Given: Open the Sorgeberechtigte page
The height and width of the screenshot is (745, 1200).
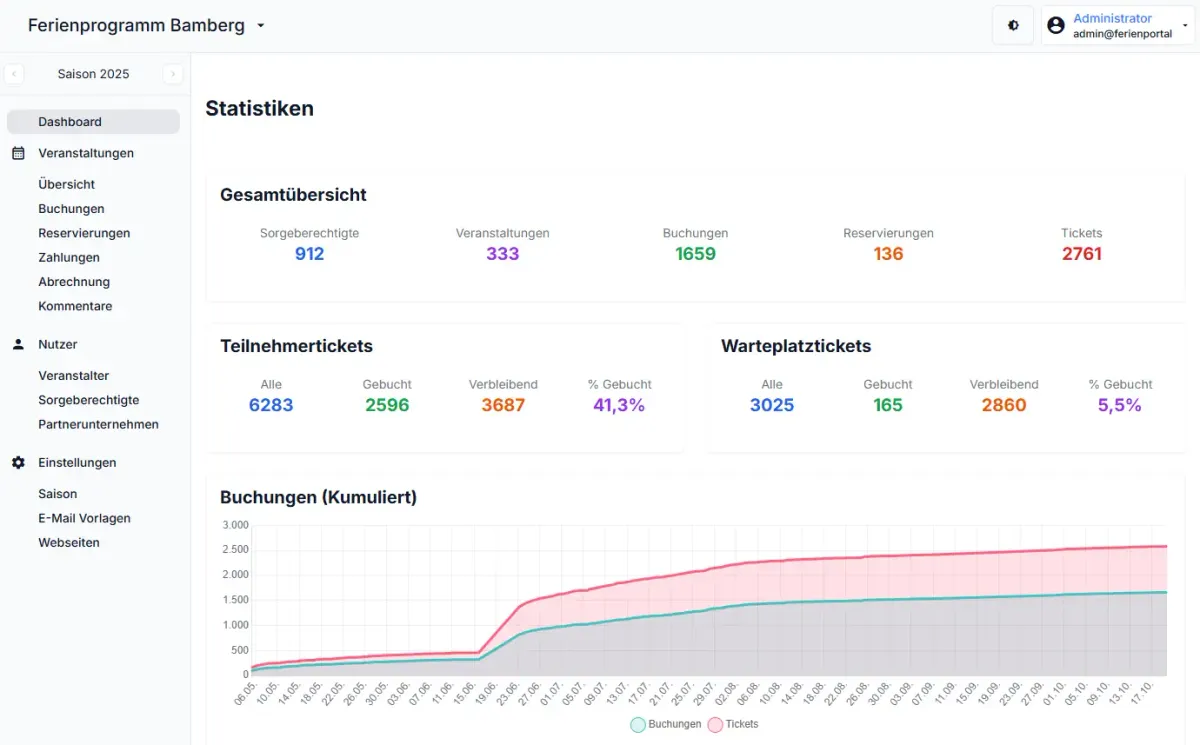Looking at the screenshot, I should point(86,399).
